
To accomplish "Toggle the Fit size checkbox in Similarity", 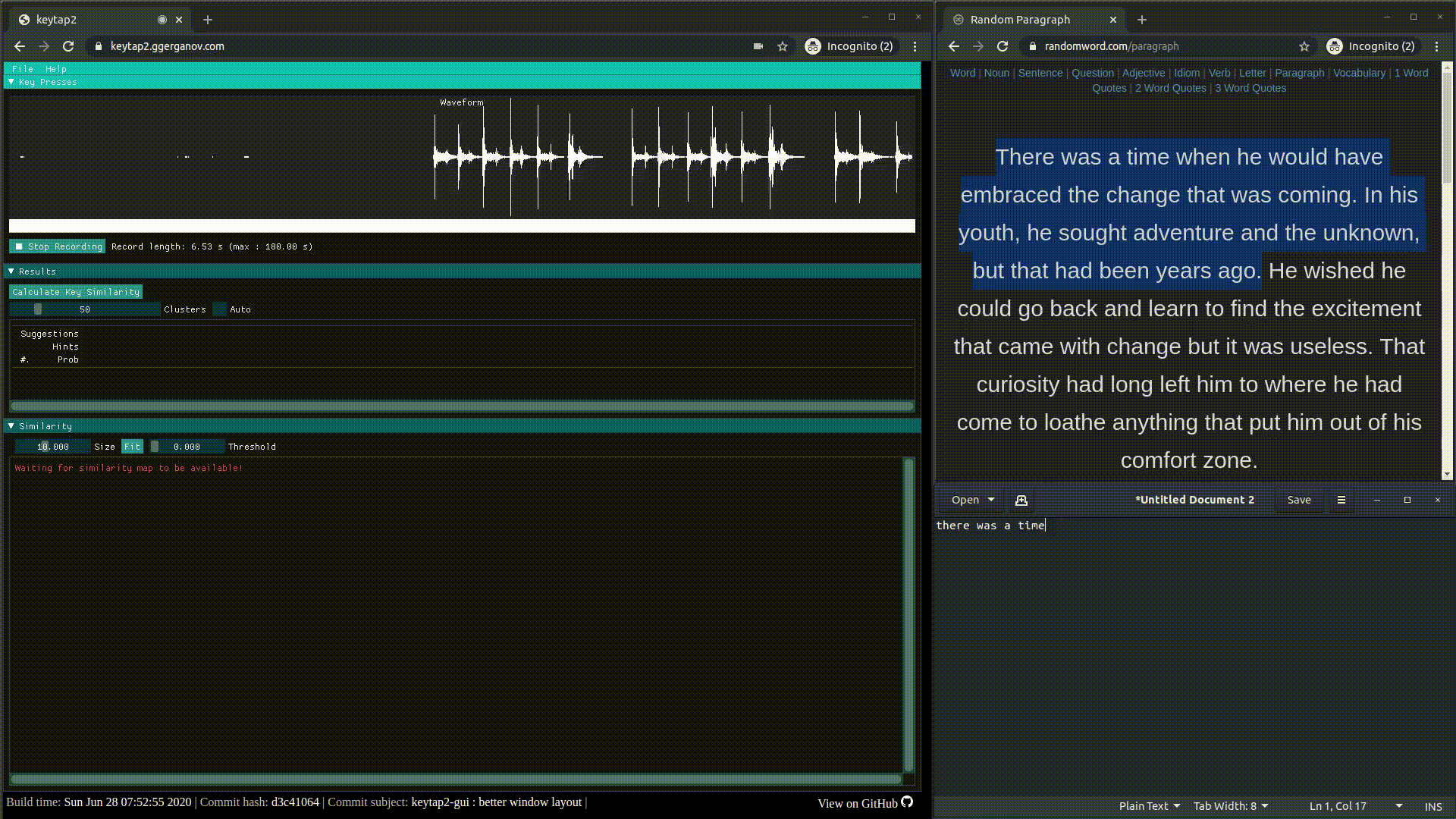I will [x=131, y=446].
